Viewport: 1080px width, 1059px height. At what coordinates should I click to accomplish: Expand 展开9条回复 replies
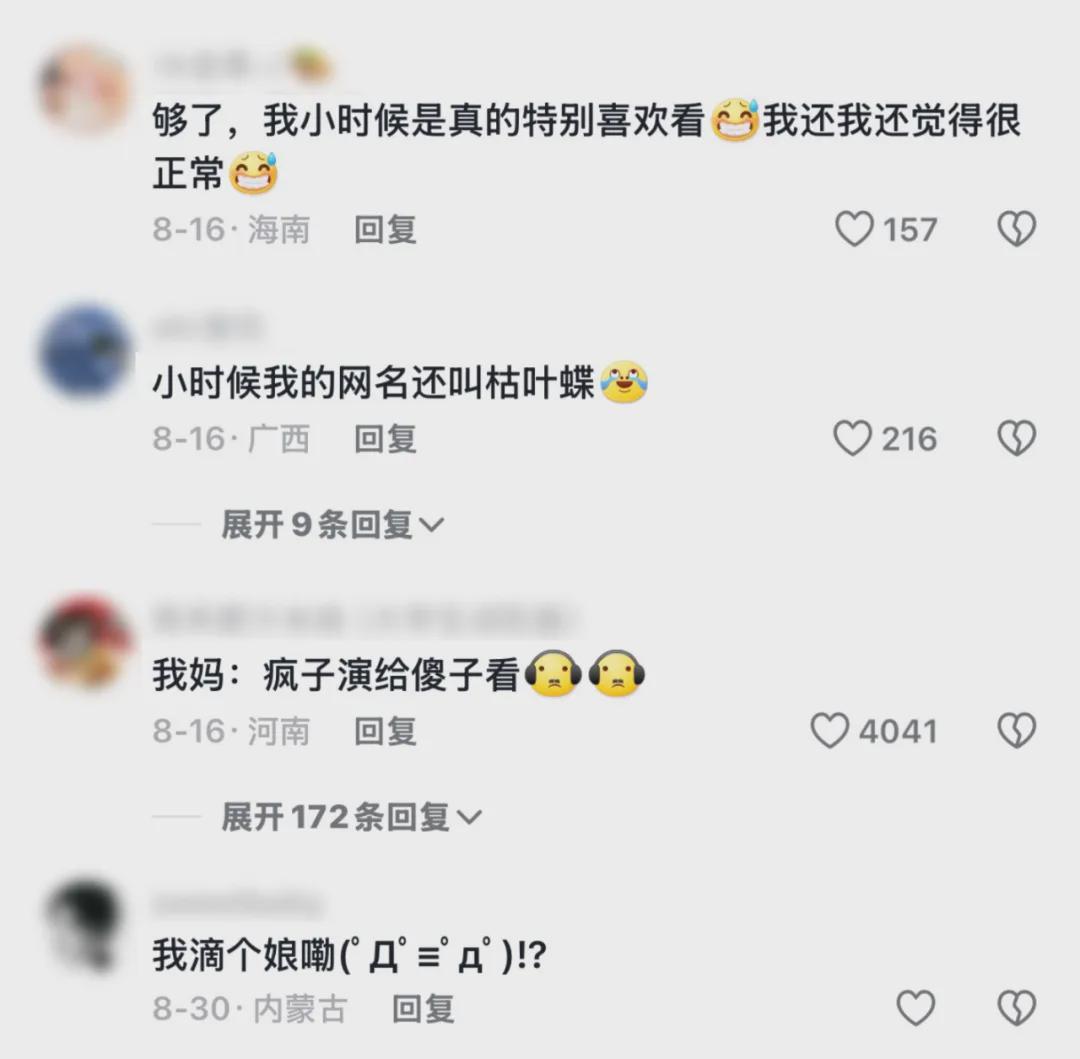pos(333,525)
